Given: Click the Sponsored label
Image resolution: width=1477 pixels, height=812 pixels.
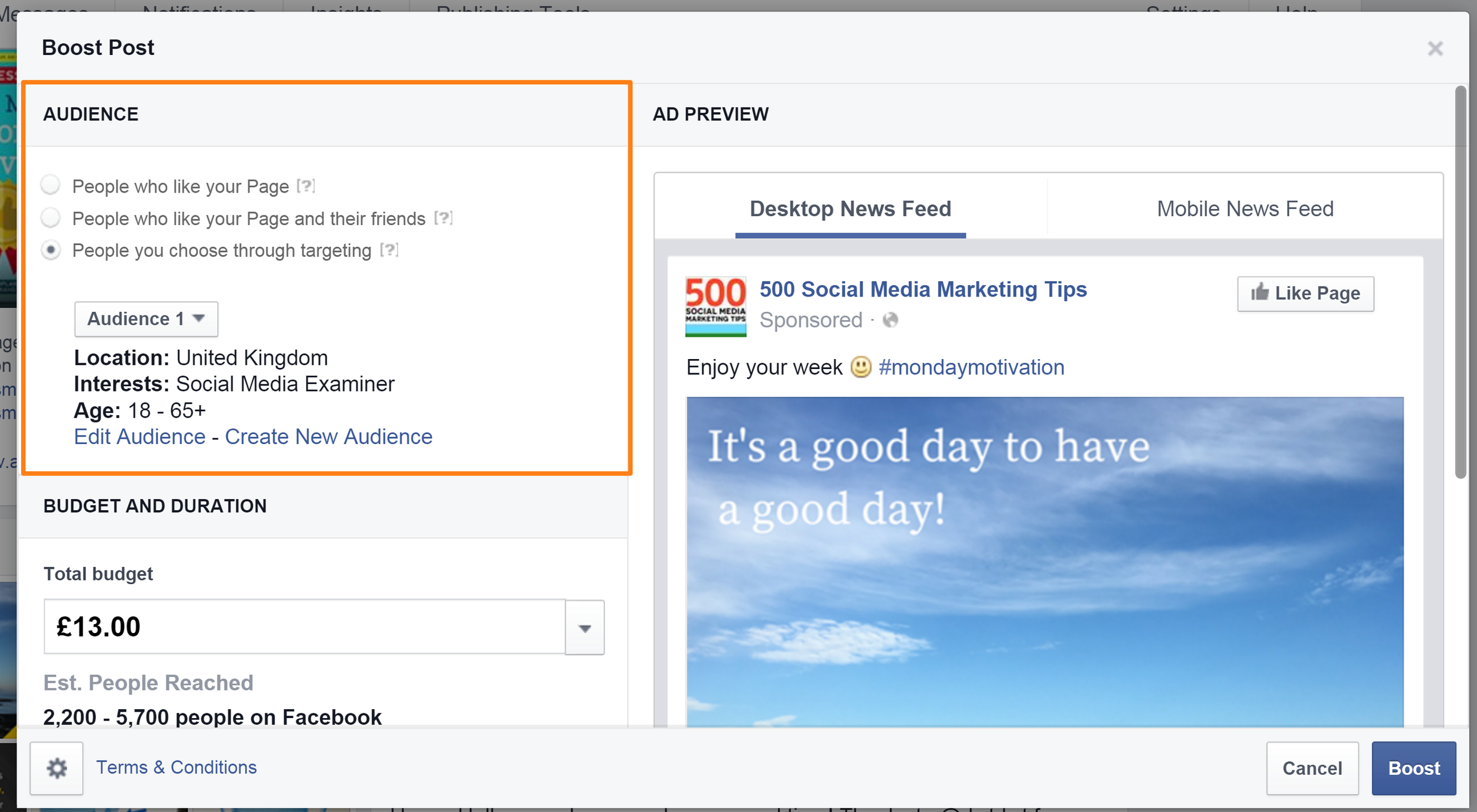Looking at the screenshot, I should (811, 320).
